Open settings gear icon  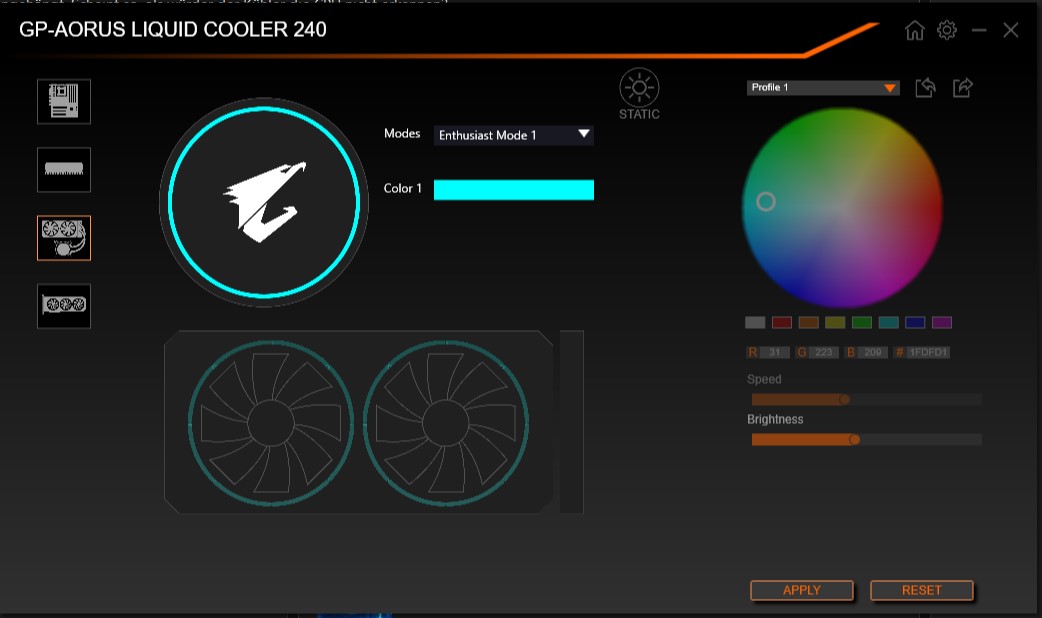947,30
